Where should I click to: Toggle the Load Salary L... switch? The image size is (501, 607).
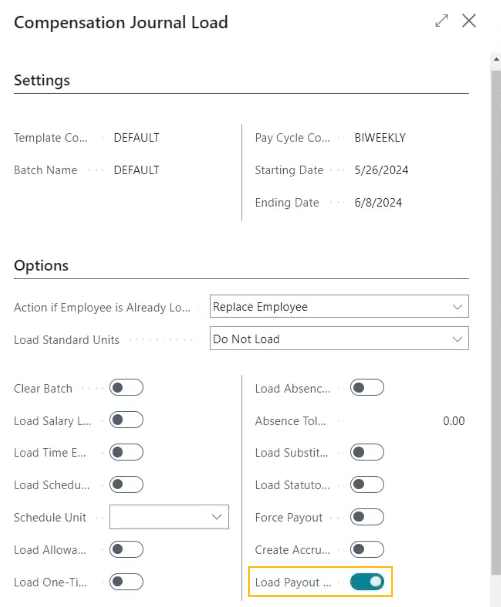click(x=126, y=420)
